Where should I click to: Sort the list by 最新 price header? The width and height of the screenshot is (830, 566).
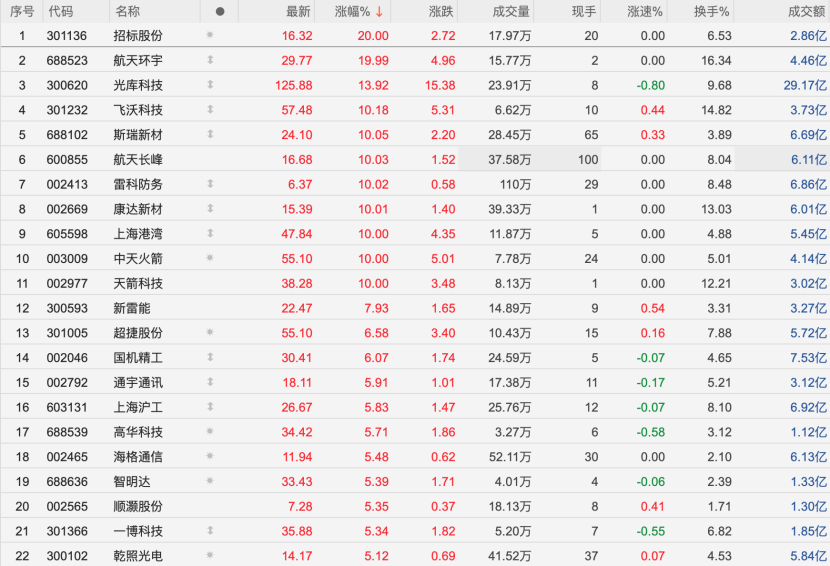coord(298,11)
